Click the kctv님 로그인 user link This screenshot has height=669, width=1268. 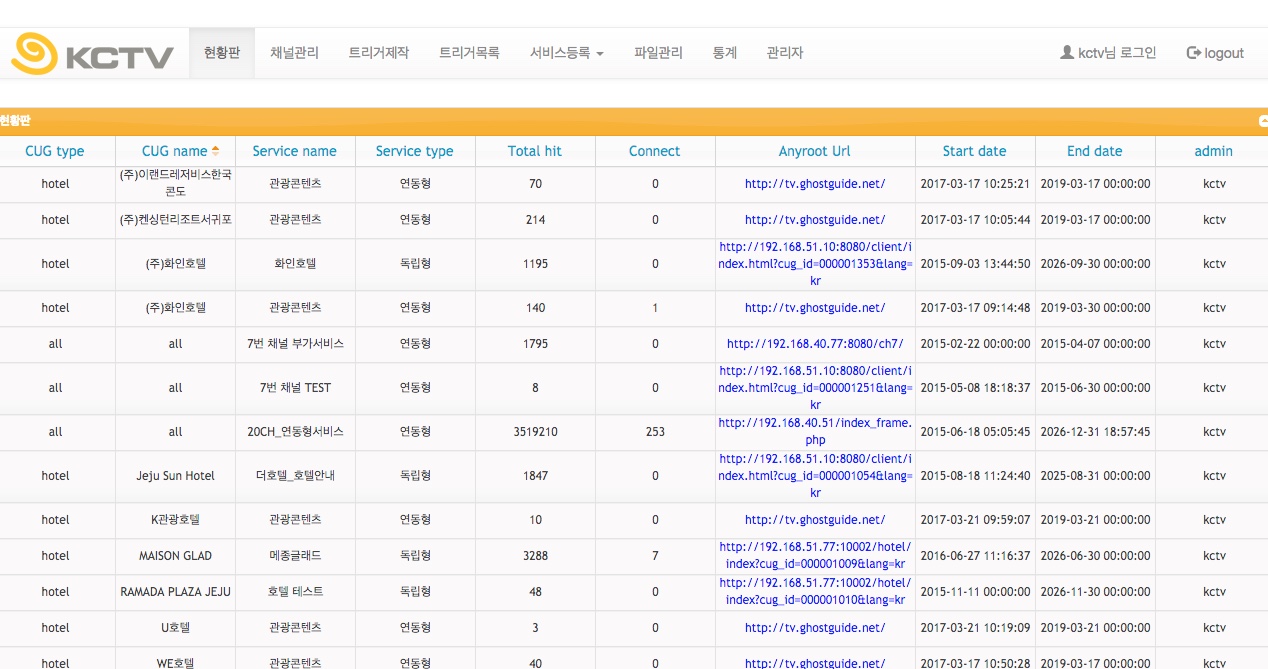[1108, 53]
